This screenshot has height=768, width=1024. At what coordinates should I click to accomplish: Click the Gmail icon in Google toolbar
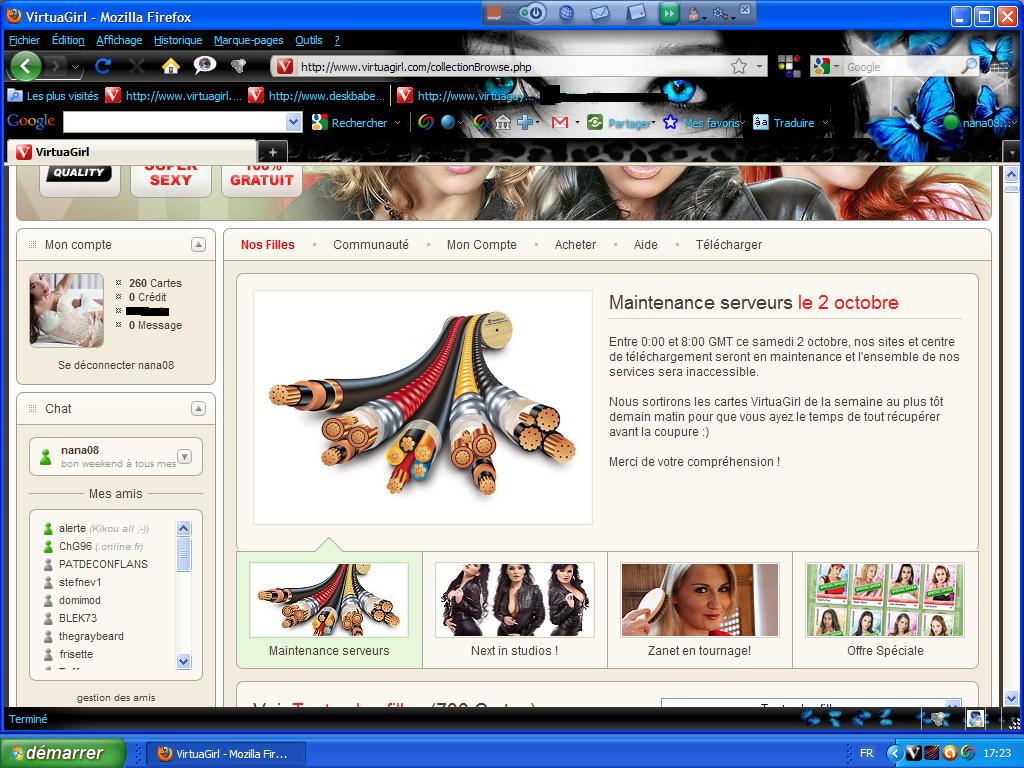pos(560,122)
